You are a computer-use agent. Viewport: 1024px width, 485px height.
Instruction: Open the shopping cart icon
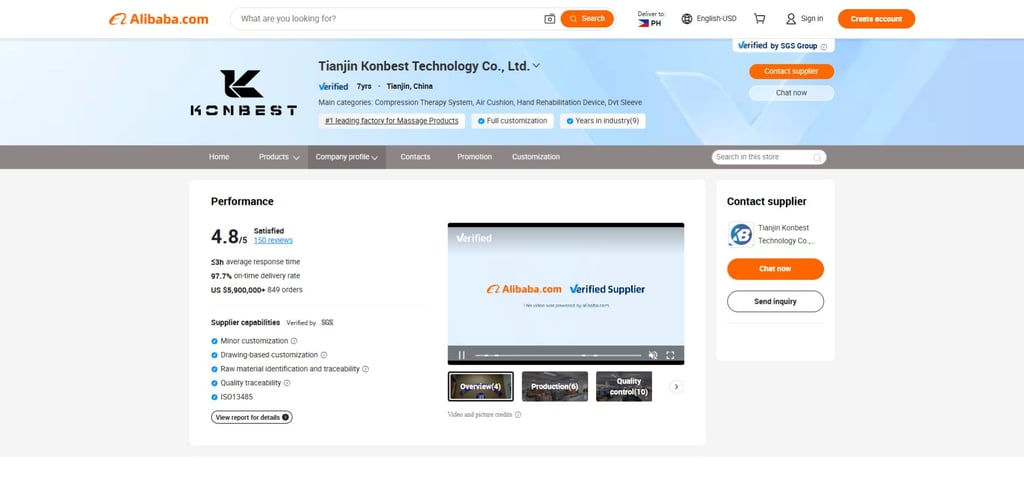click(760, 19)
